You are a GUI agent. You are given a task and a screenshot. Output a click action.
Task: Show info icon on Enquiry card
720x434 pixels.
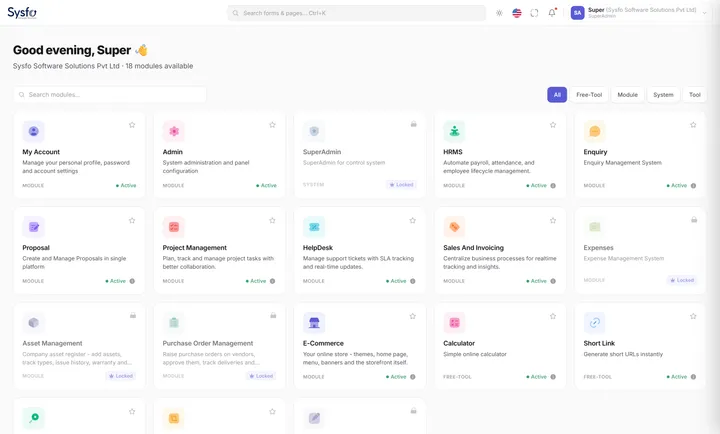click(693, 186)
